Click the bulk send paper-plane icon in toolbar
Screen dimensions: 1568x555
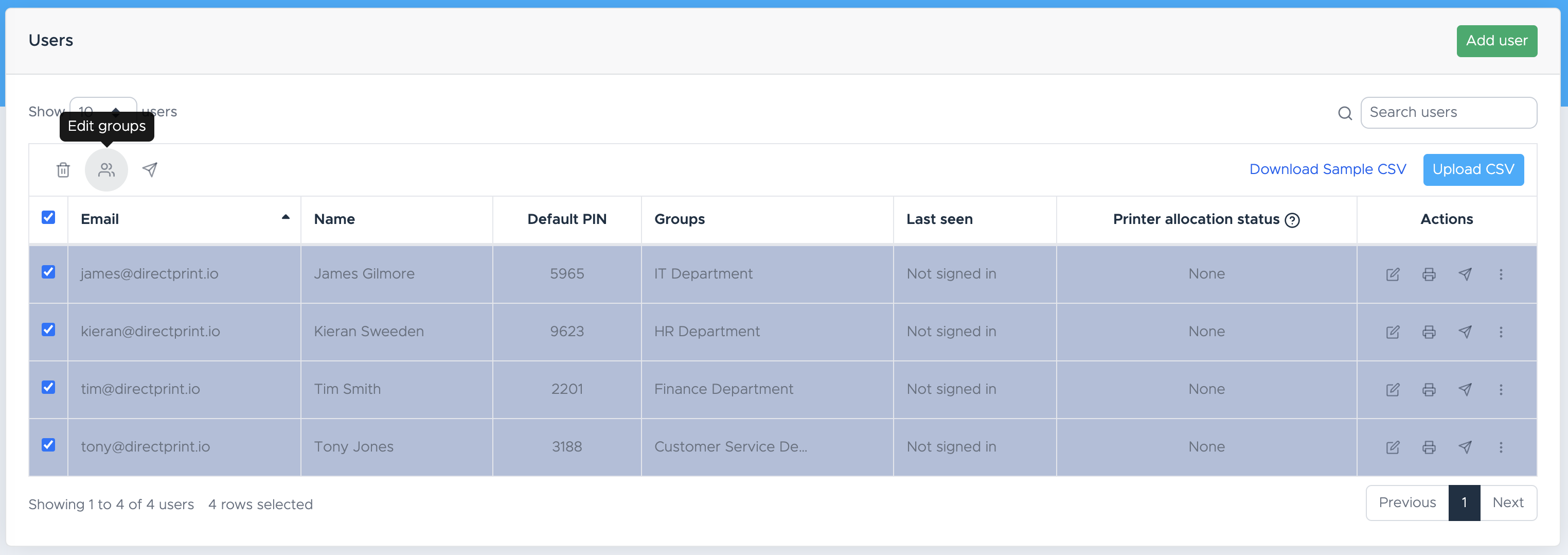click(150, 170)
